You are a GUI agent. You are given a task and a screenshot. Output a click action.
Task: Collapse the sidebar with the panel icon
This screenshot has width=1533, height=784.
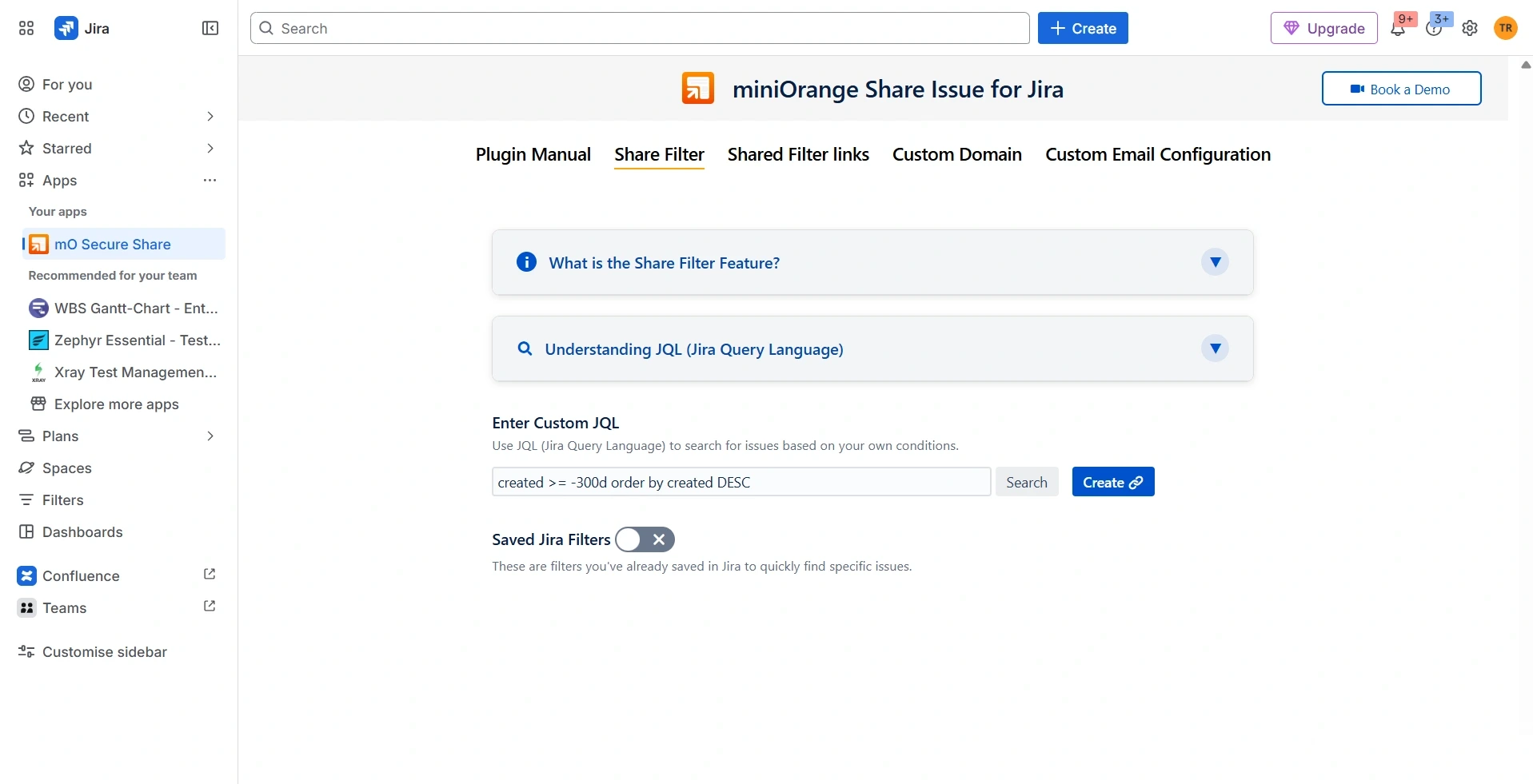210,29
